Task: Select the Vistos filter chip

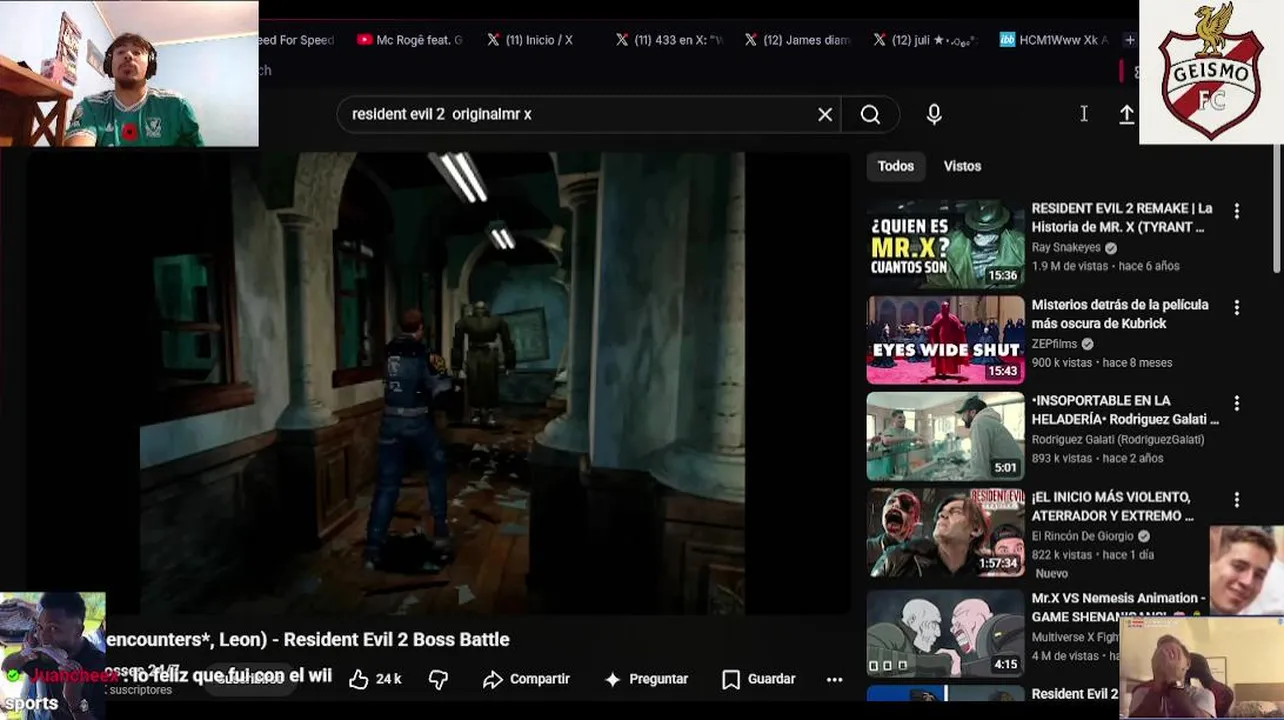Action: coord(962,166)
